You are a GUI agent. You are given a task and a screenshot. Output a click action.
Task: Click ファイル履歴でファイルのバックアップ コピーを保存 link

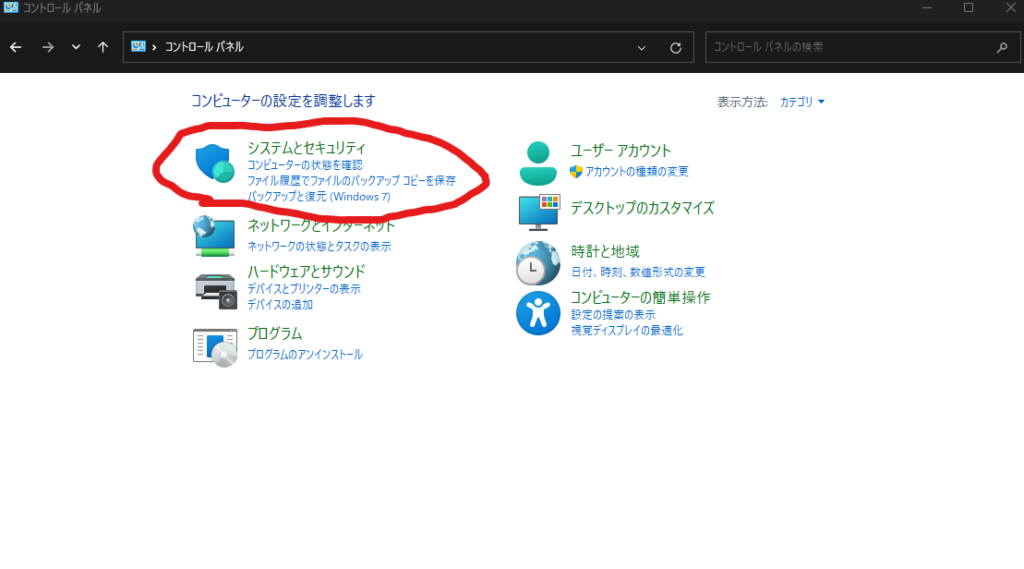351,181
